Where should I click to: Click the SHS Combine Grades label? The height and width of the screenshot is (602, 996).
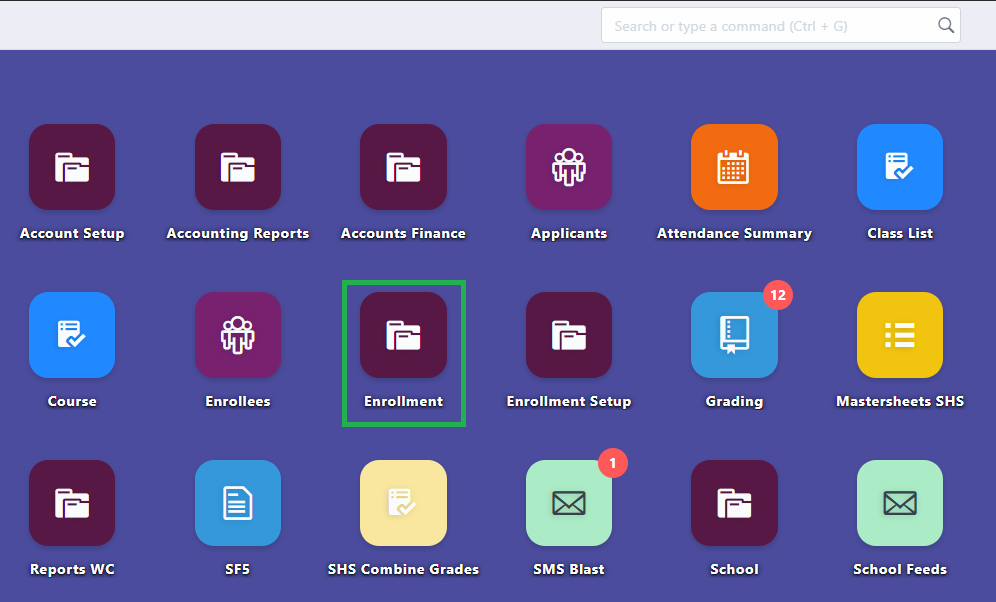pyautogui.click(x=403, y=570)
